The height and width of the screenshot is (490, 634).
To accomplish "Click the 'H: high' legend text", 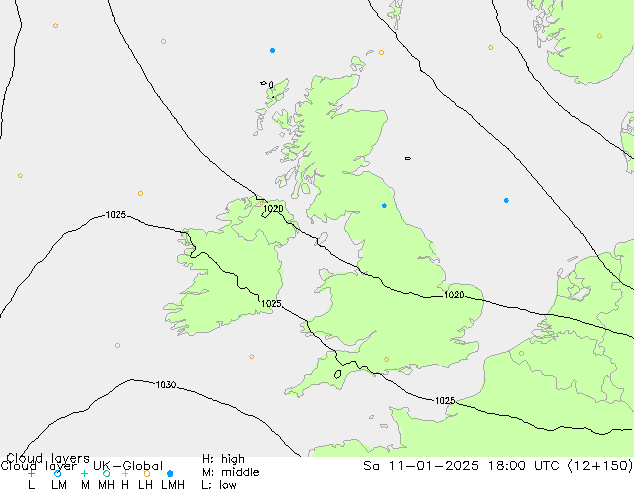I will [x=223, y=459].
